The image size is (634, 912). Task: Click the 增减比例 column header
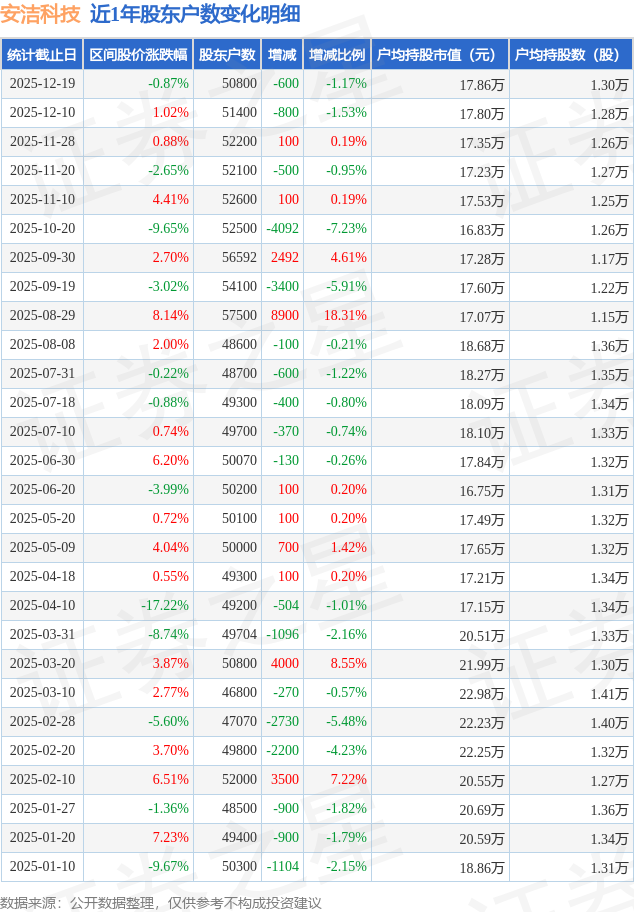point(337,55)
